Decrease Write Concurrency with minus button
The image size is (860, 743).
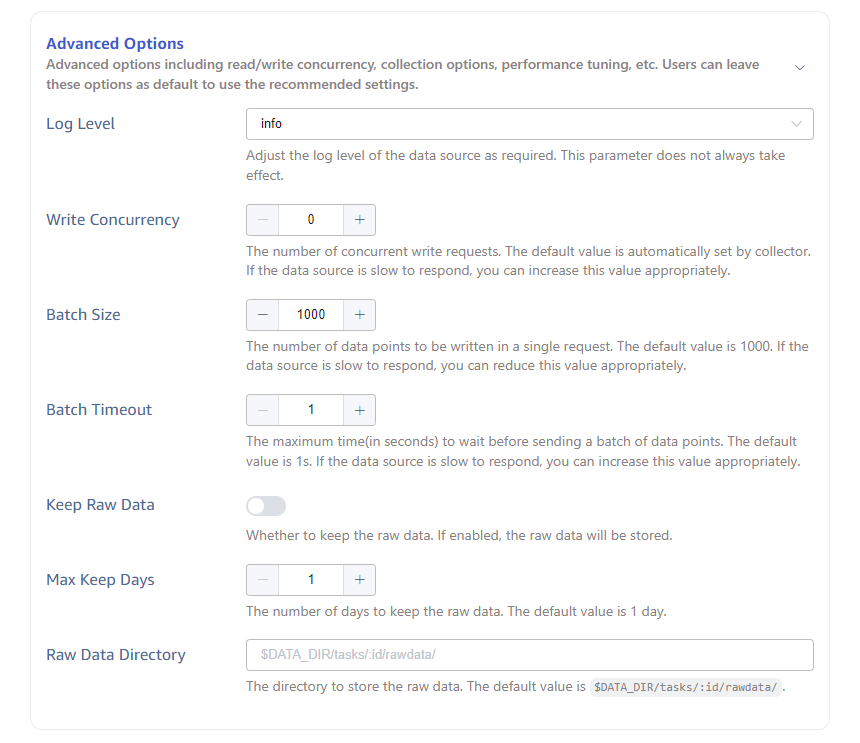click(x=263, y=220)
